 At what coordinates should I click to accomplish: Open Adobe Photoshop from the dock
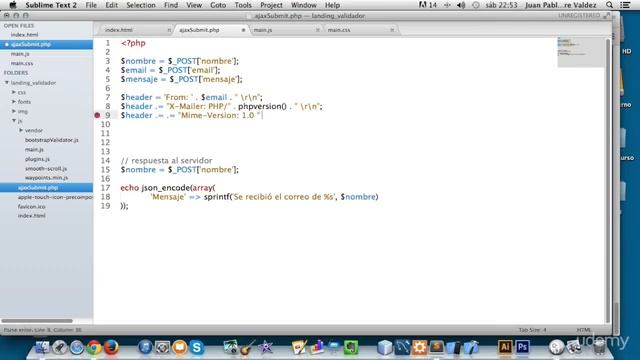click(522, 347)
